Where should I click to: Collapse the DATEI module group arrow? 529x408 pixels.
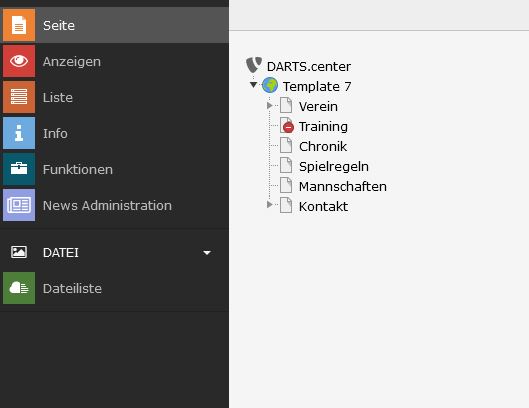click(207, 252)
